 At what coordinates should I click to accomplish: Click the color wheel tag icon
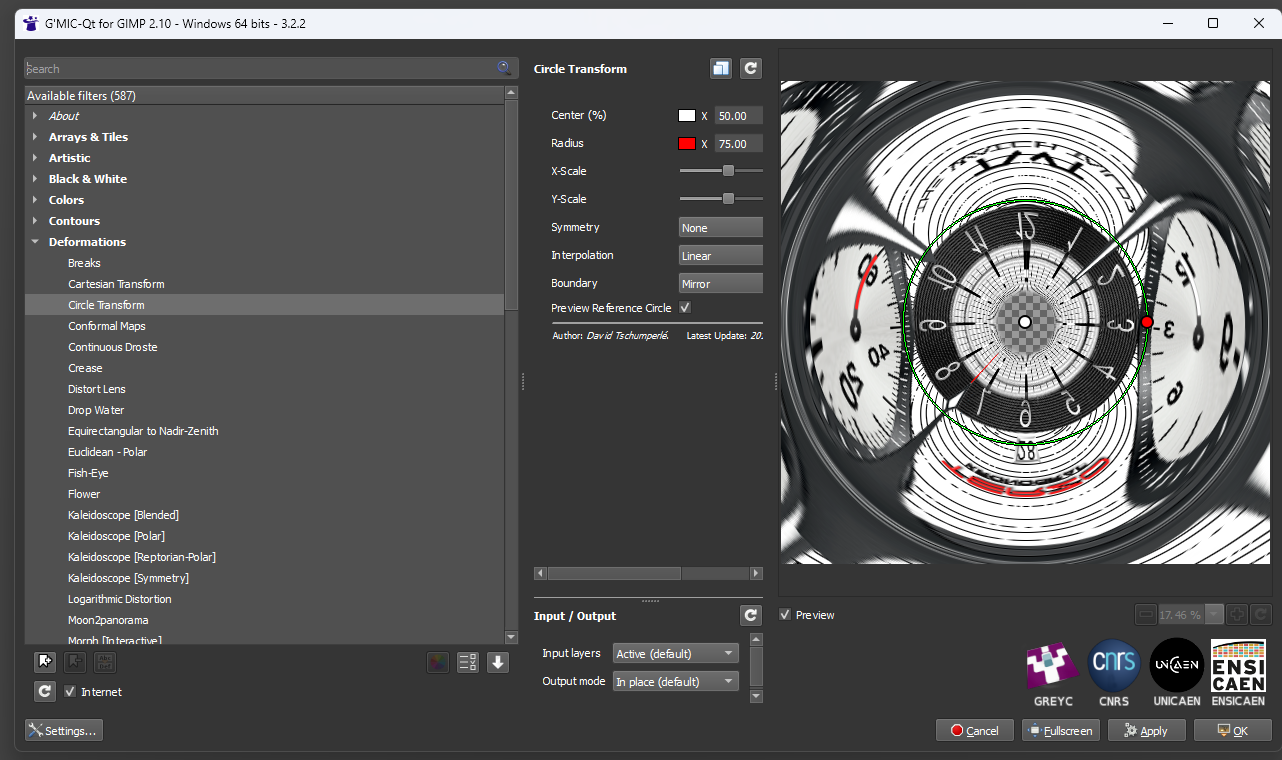coord(437,662)
